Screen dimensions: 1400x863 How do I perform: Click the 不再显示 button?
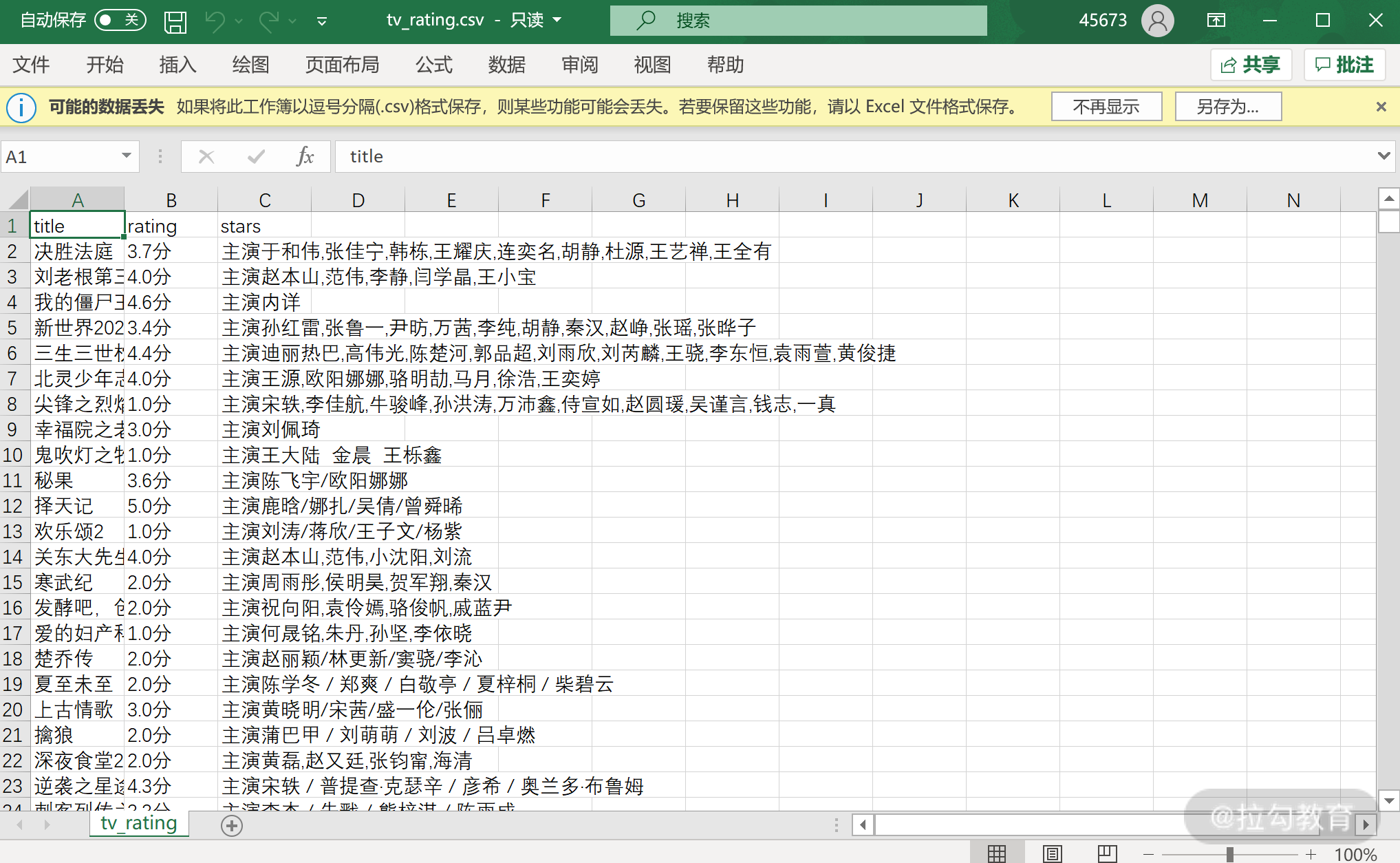click(x=1106, y=107)
